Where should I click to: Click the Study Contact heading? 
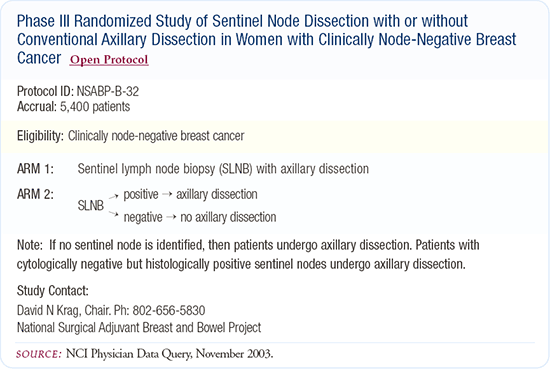point(53,291)
